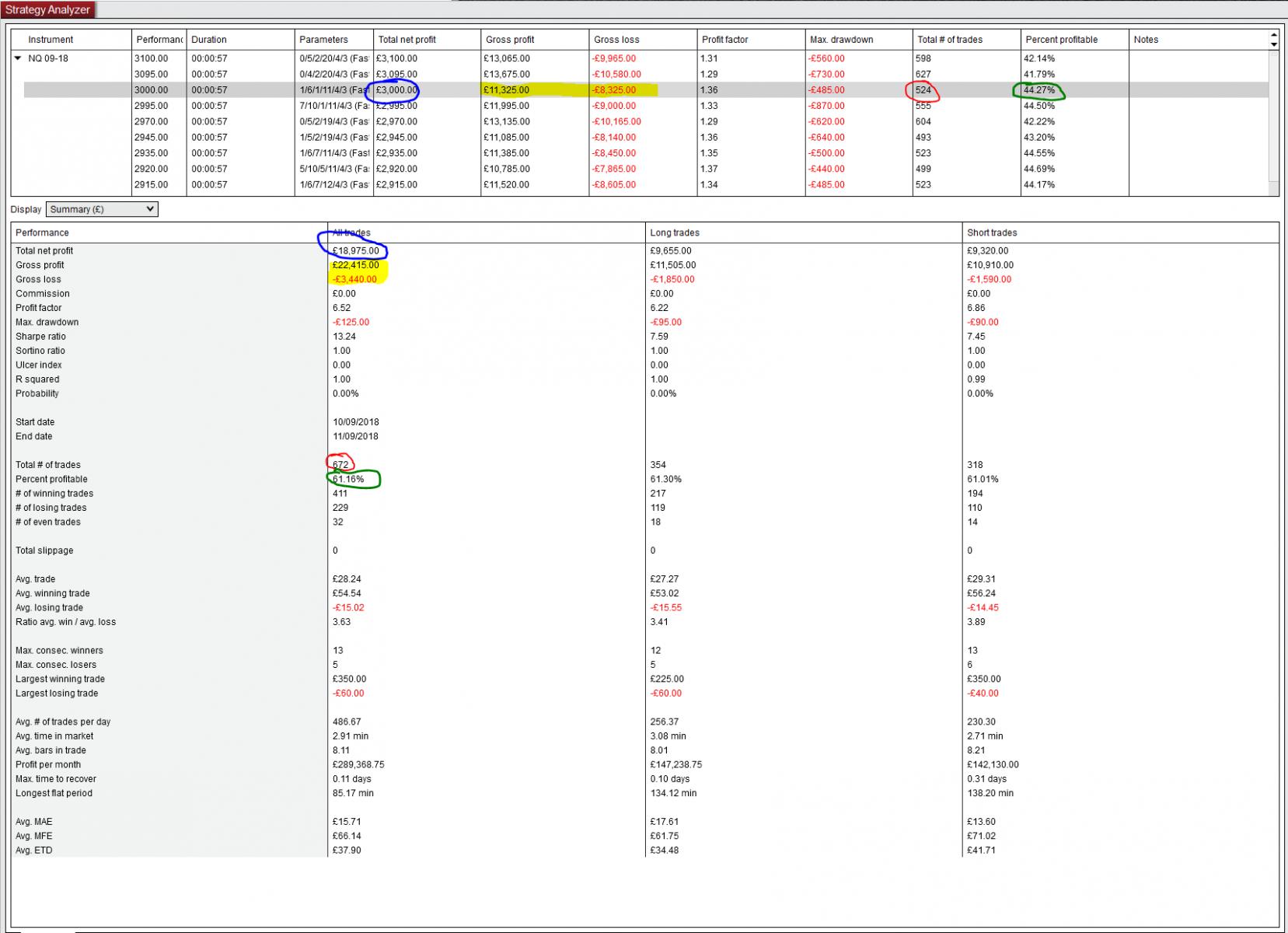This screenshot has width=1288, height=933.
Task: Click the 7/10/1/11/4/3 parameters cell
Action: pos(334,106)
